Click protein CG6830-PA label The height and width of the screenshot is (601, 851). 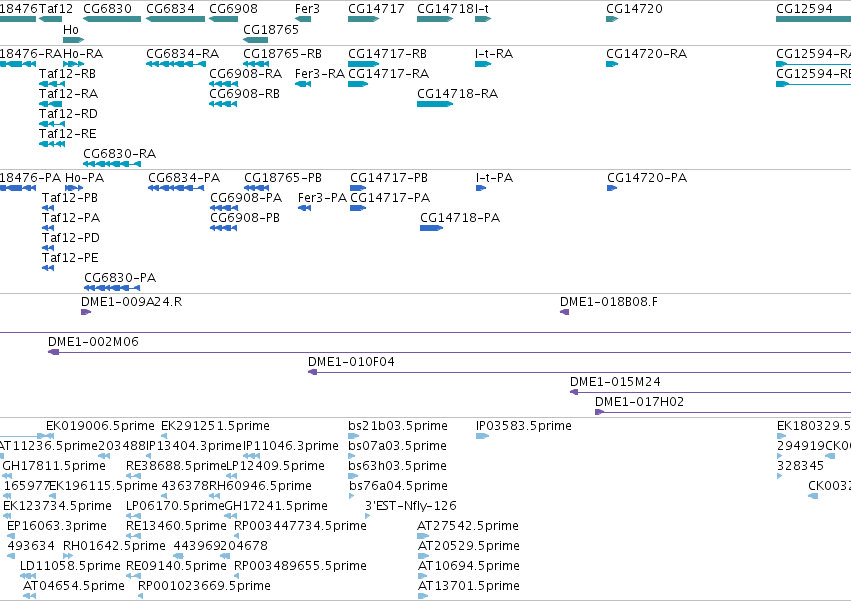120,278
